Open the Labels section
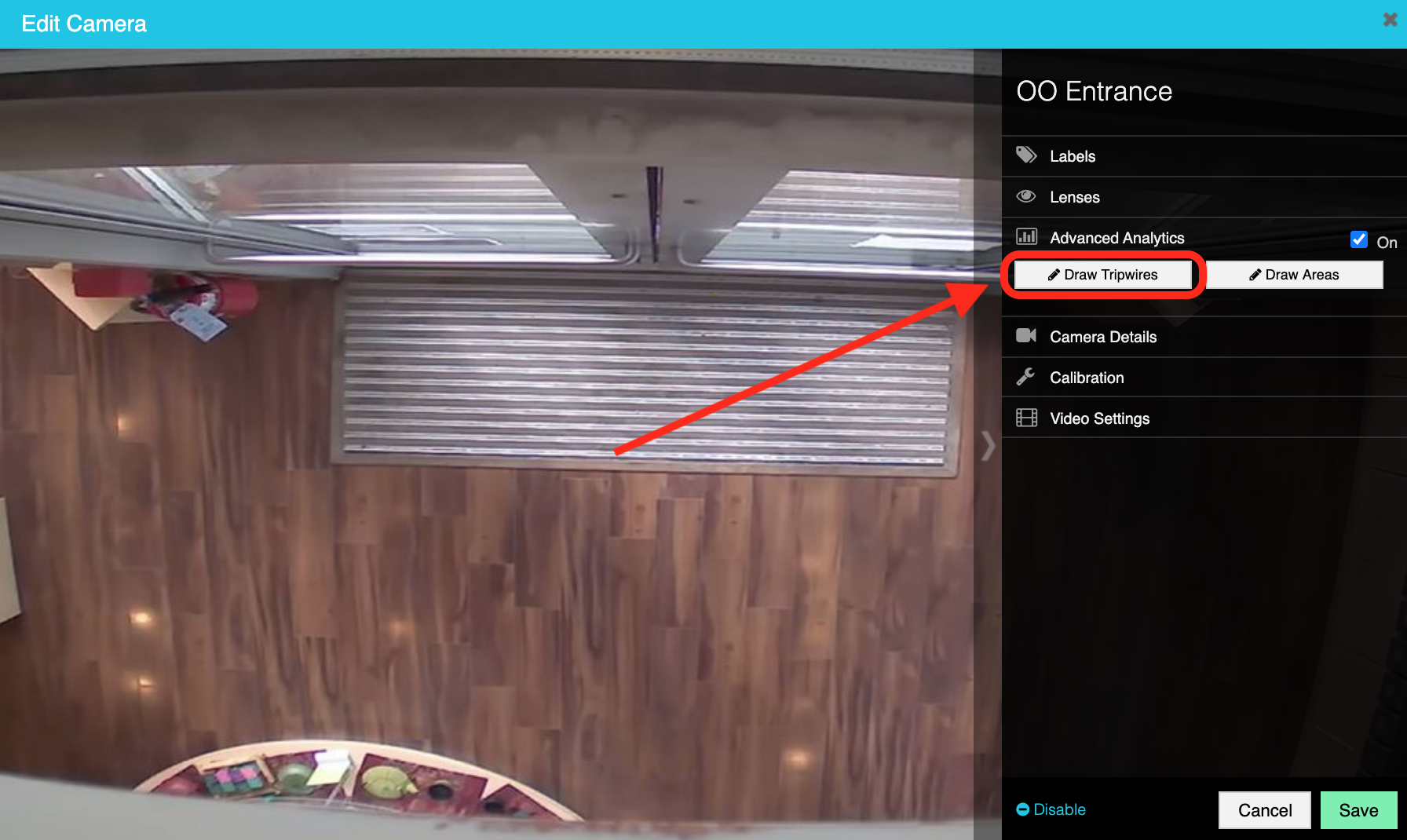 1204,156
